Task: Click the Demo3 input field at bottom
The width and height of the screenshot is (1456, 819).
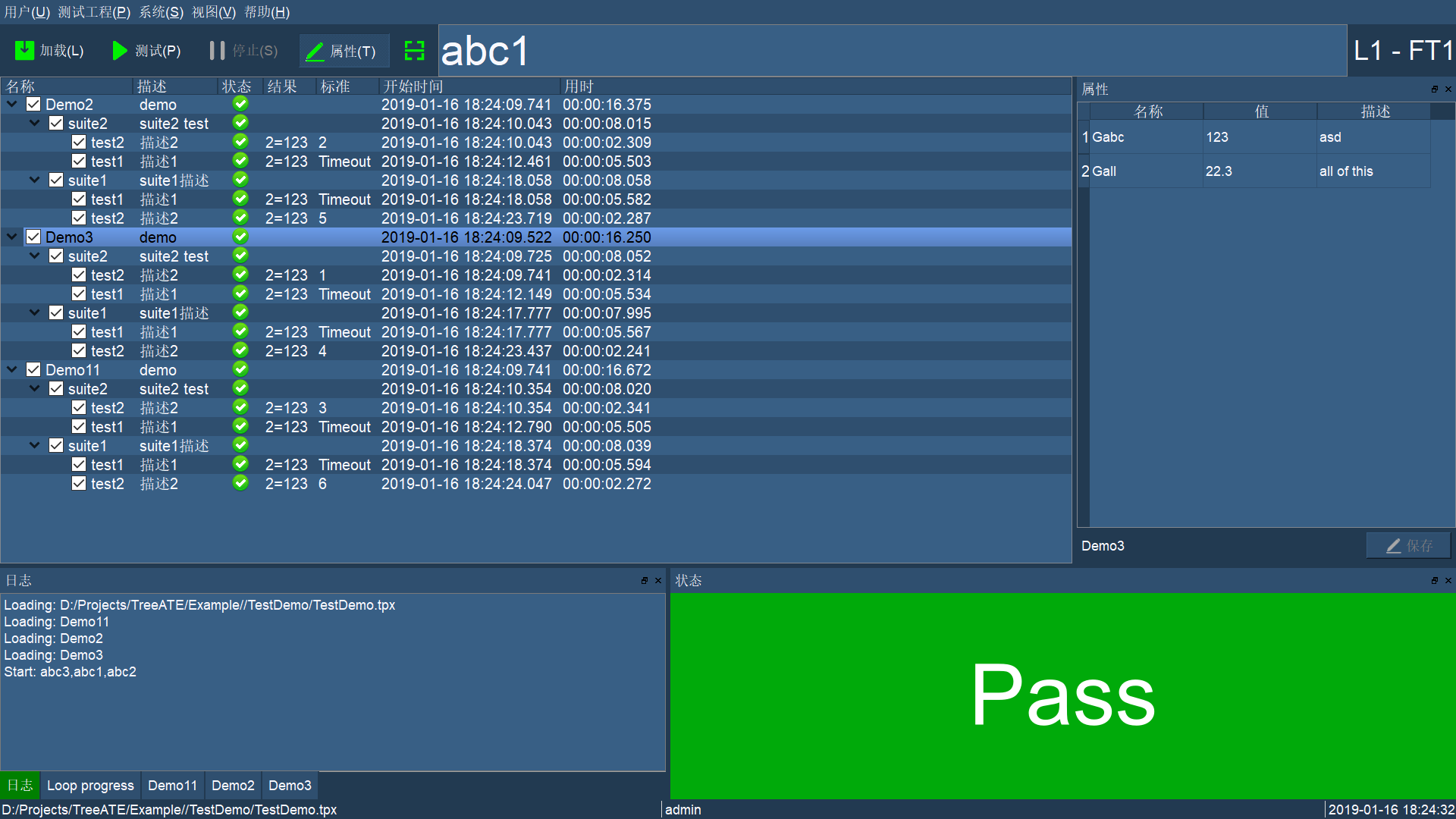Action: click(x=1220, y=545)
